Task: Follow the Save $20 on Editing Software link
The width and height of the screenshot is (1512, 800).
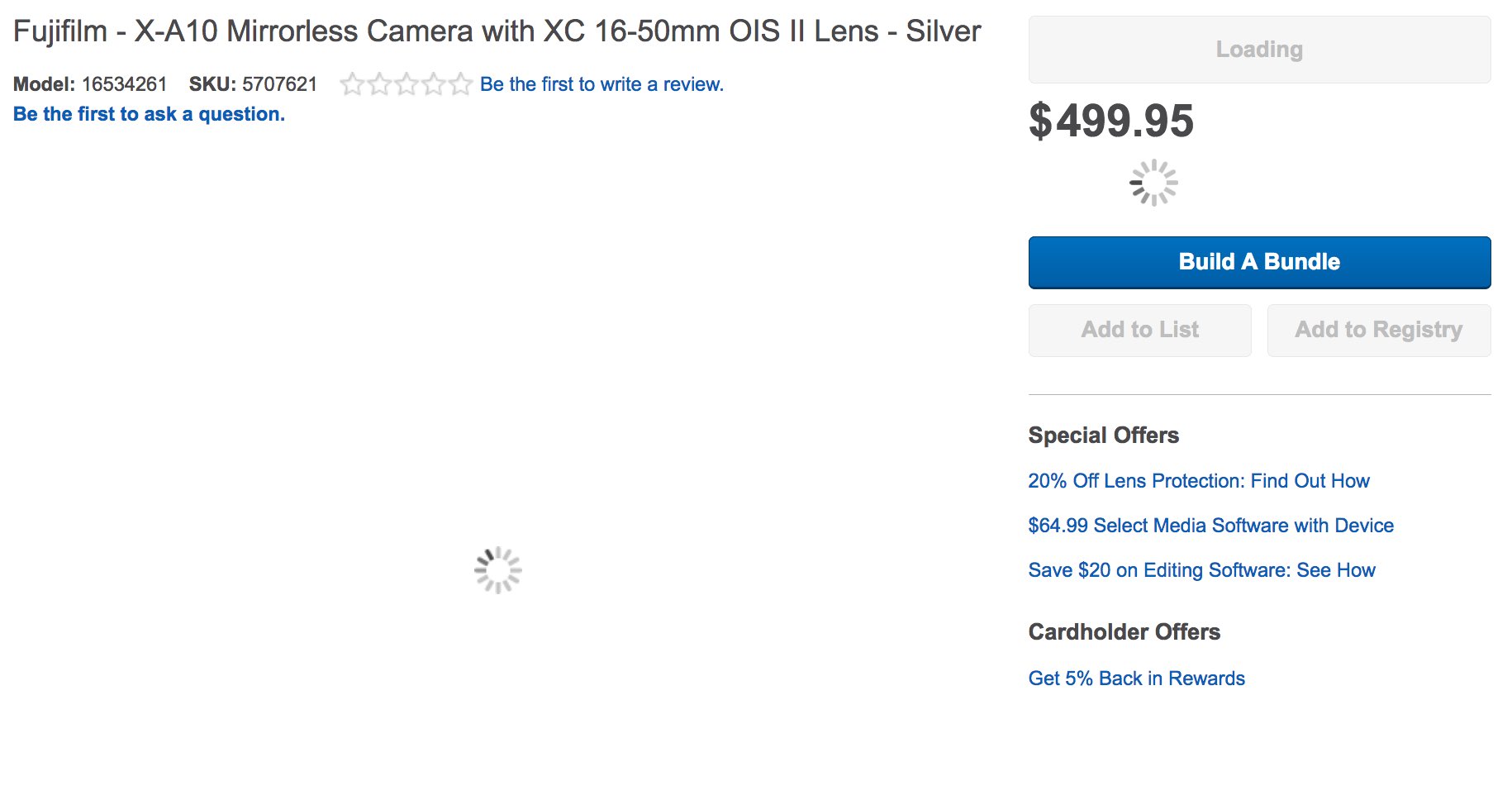Action: (1201, 570)
